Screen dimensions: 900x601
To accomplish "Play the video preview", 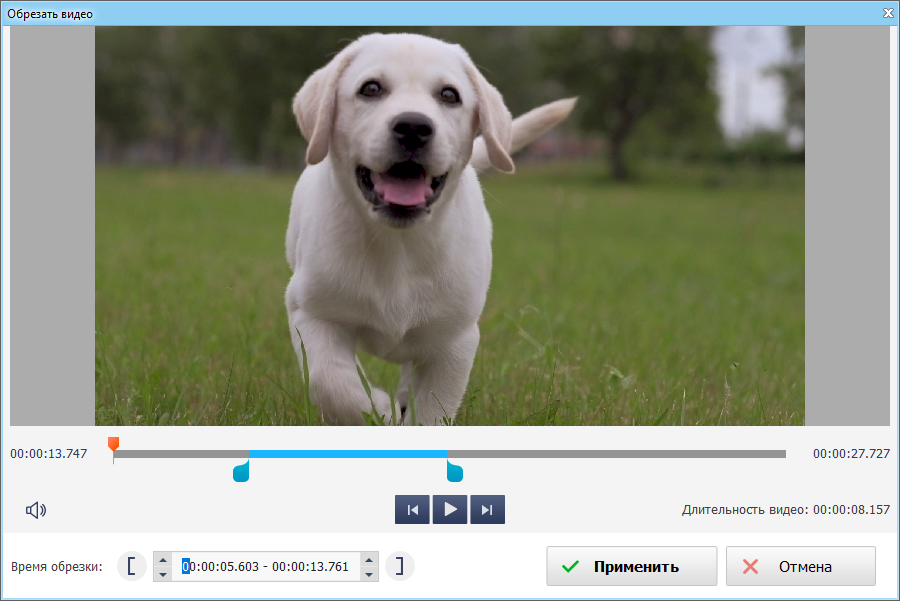I will (450, 510).
